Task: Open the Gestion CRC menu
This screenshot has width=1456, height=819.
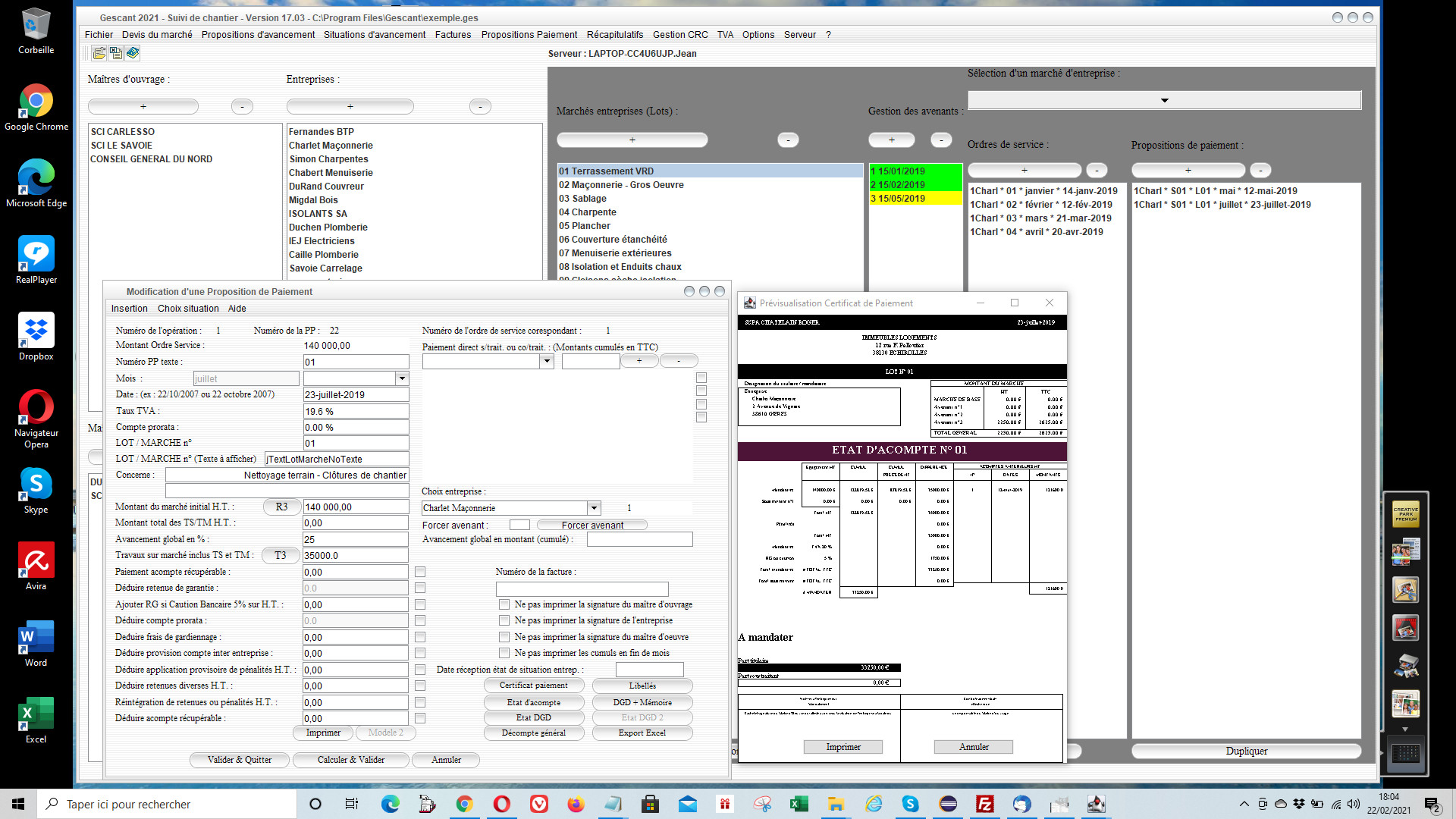Action: (x=680, y=35)
